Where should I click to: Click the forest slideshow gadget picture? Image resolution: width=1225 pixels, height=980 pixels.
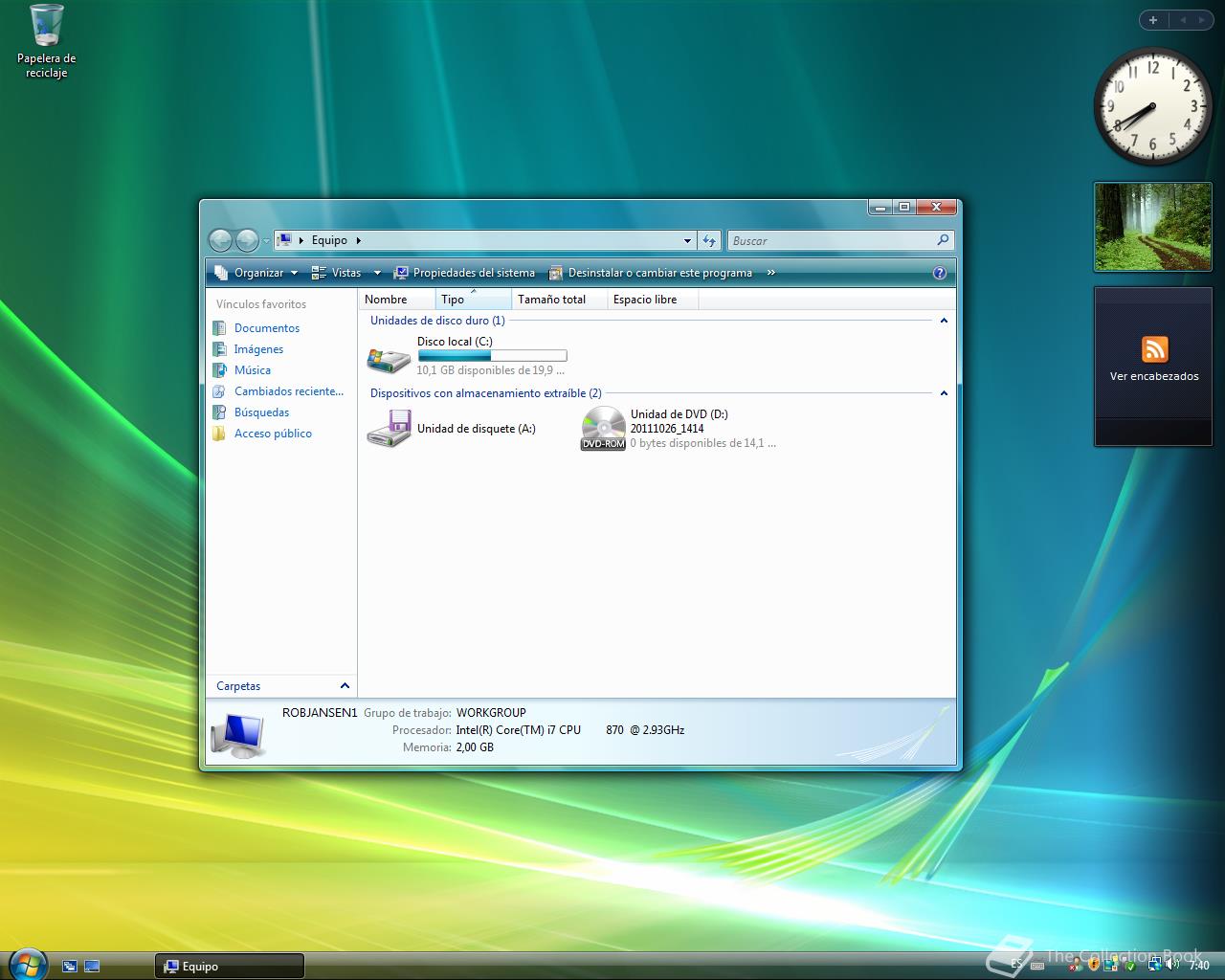pos(1152,227)
